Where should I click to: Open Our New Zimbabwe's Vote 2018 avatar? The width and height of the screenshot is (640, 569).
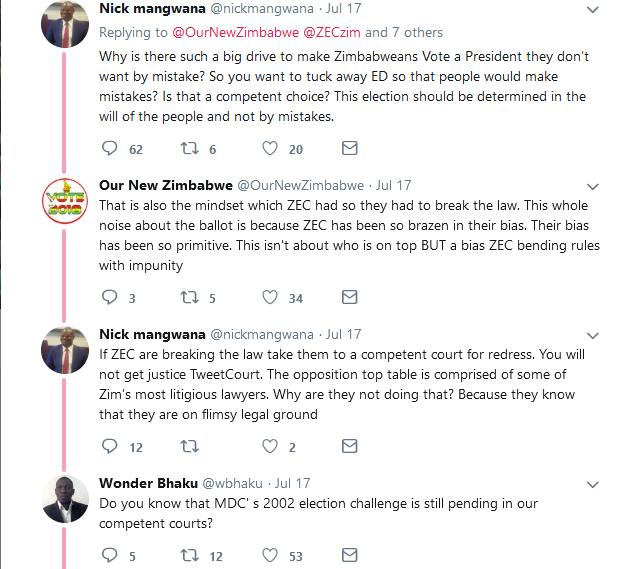[x=67, y=204]
